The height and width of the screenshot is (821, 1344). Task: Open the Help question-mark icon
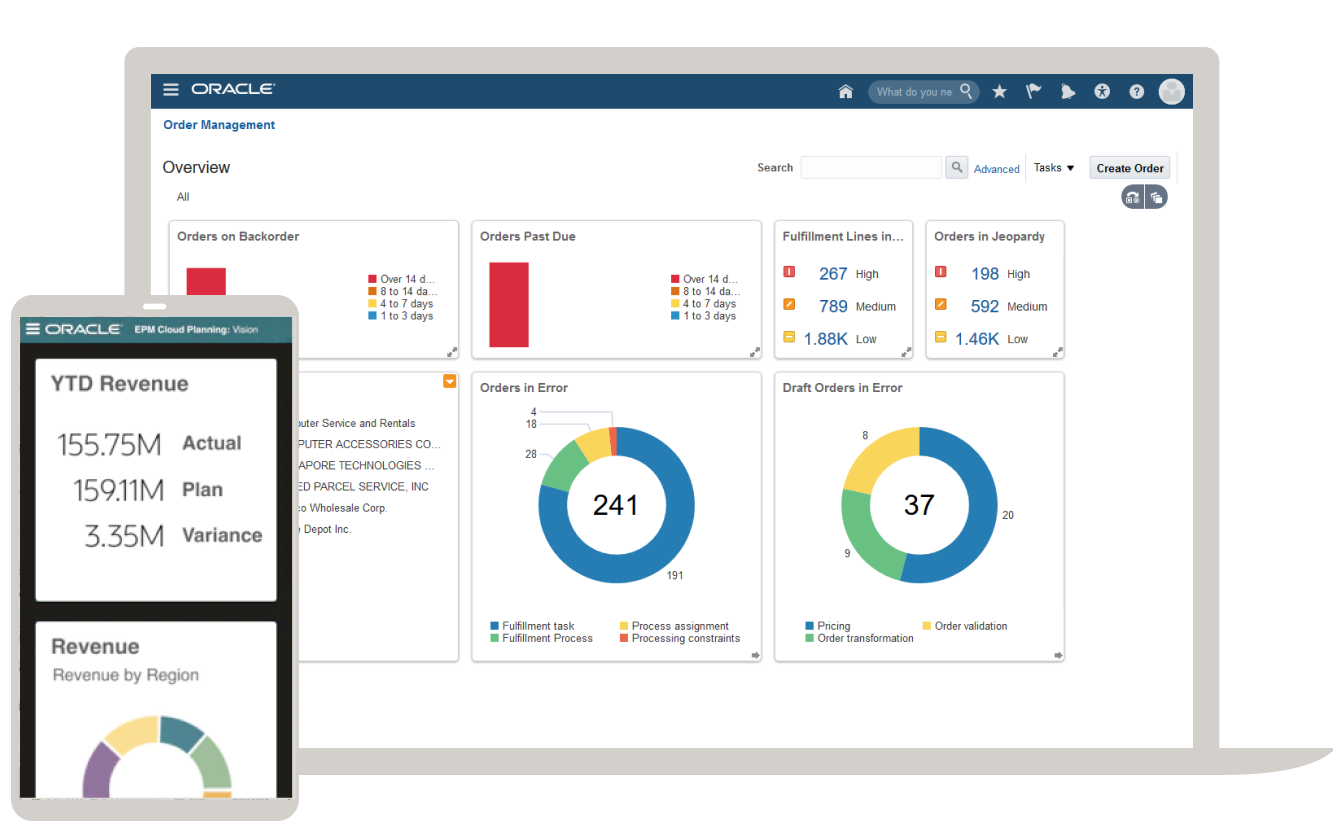[1136, 91]
